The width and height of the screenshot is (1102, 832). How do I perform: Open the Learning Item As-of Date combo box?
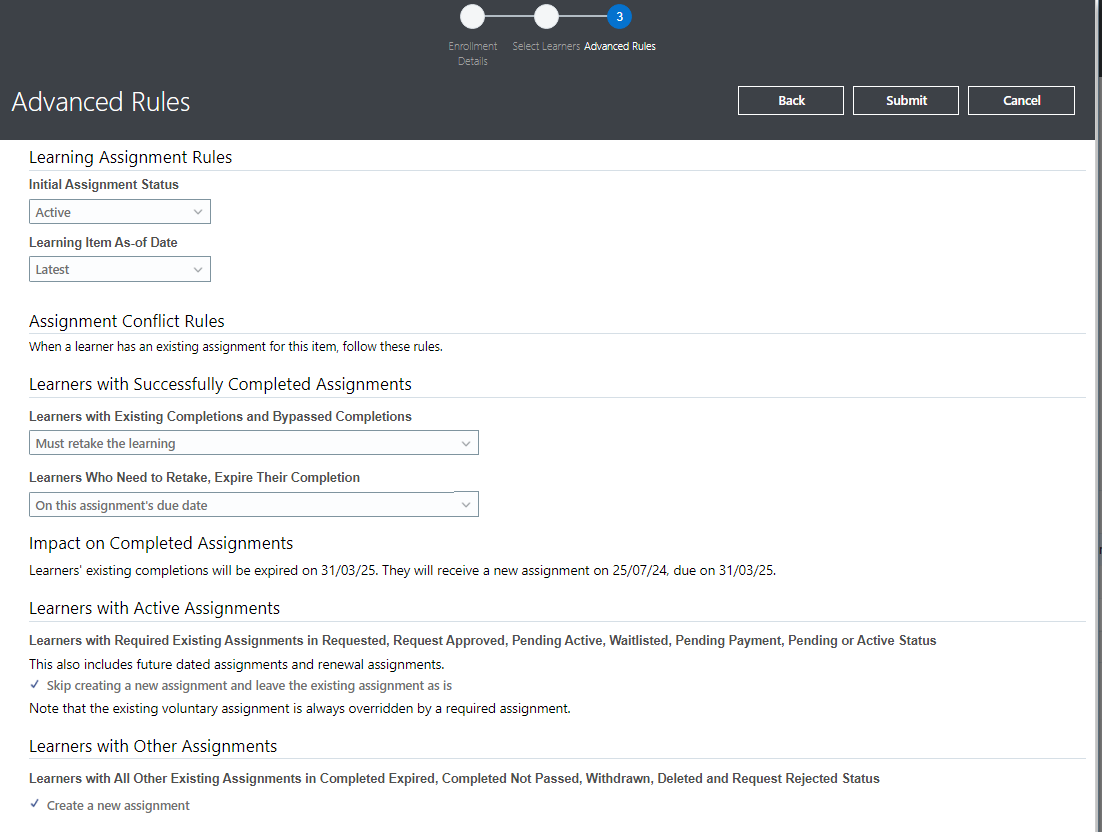pos(119,269)
